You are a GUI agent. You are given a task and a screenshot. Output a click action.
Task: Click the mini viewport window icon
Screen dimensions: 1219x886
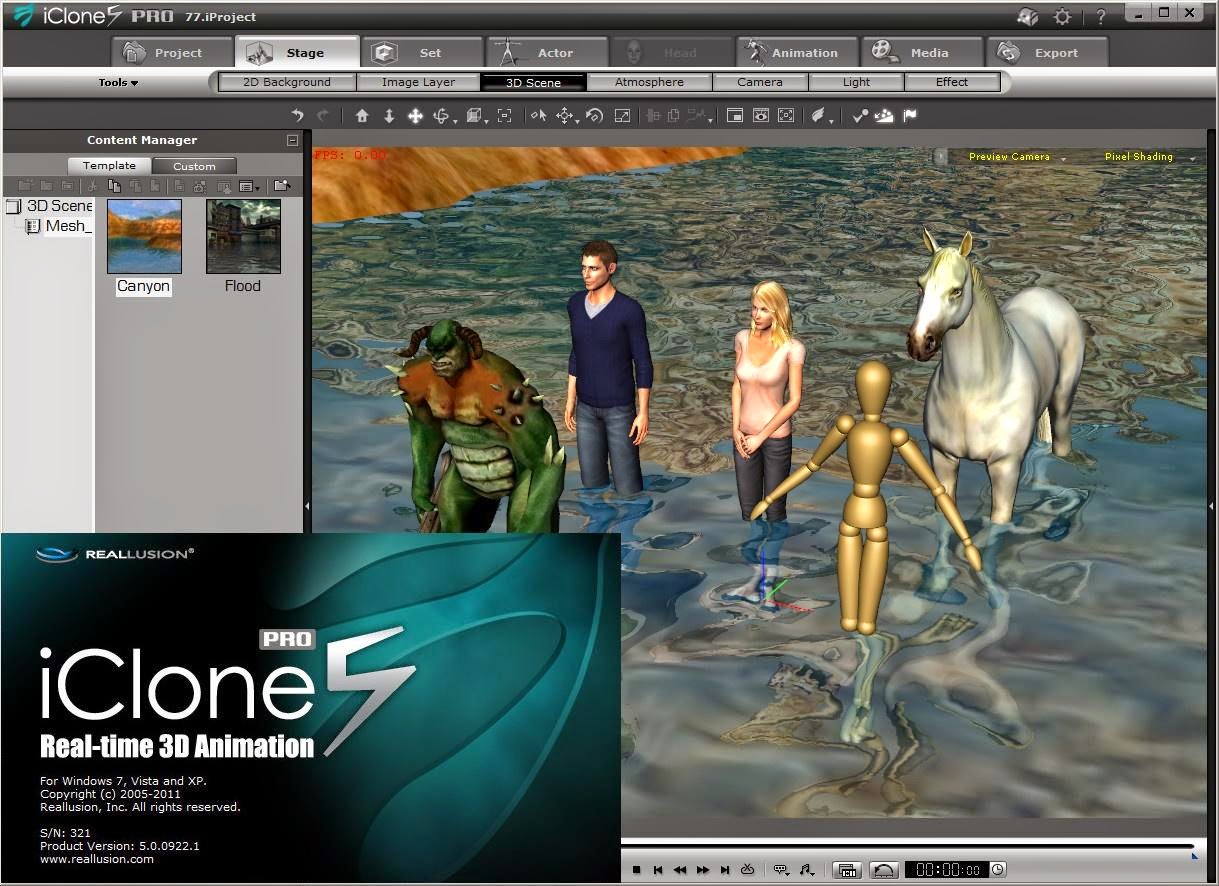(735, 116)
